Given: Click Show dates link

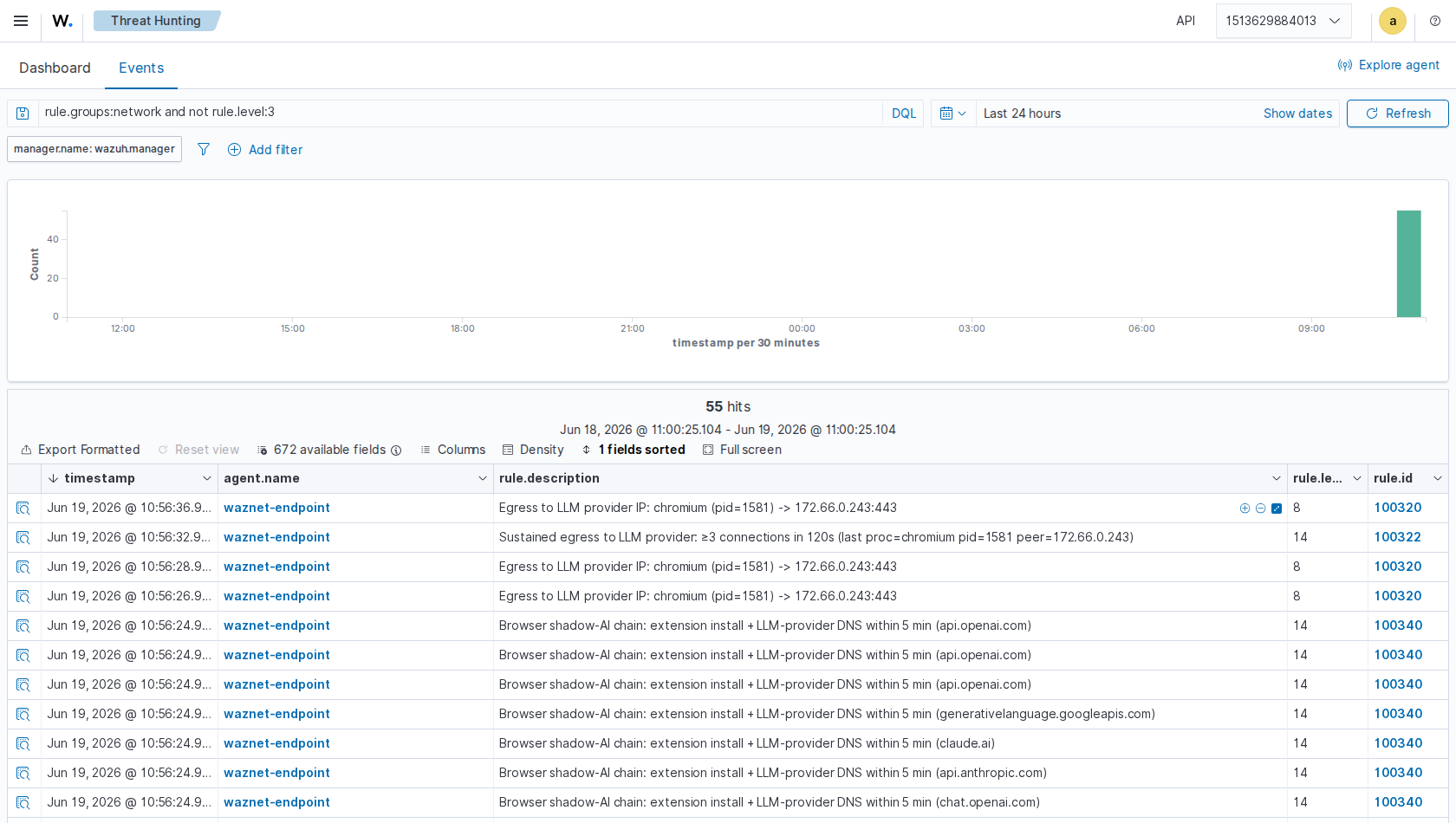Looking at the screenshot, I should click(x=1297, y=113).
